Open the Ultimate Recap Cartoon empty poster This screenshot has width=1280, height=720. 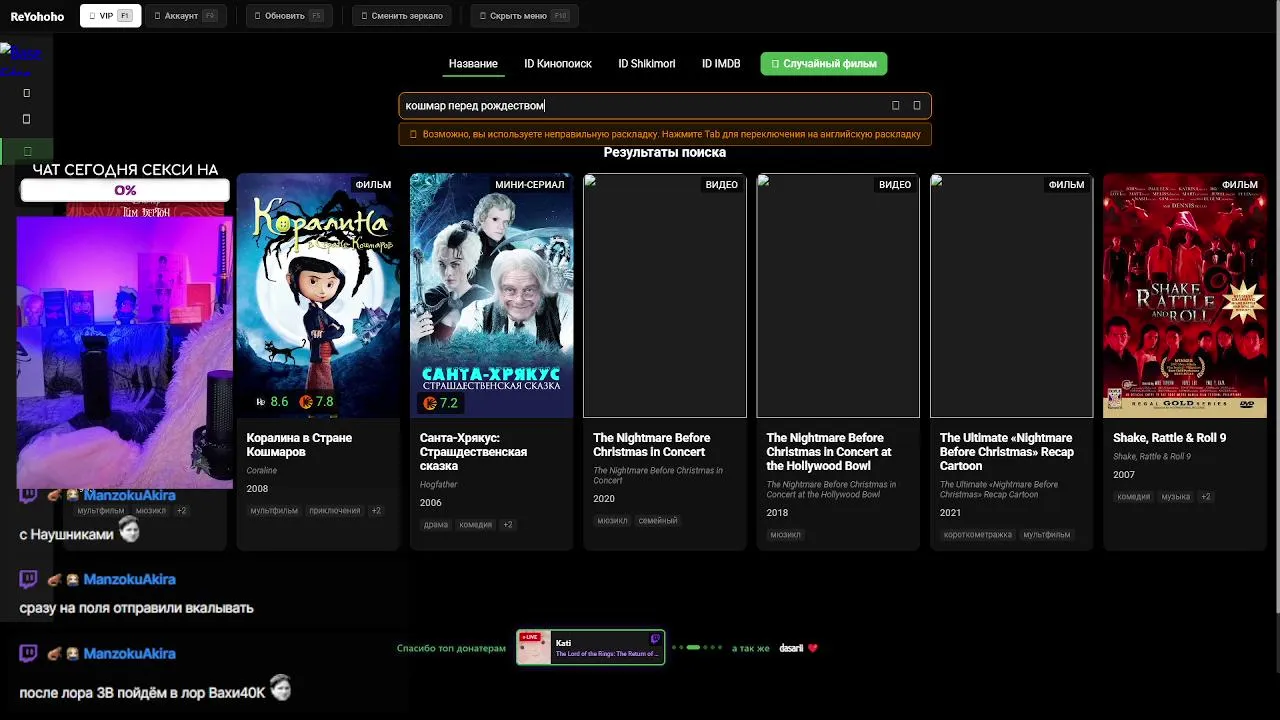(1011, 295)
